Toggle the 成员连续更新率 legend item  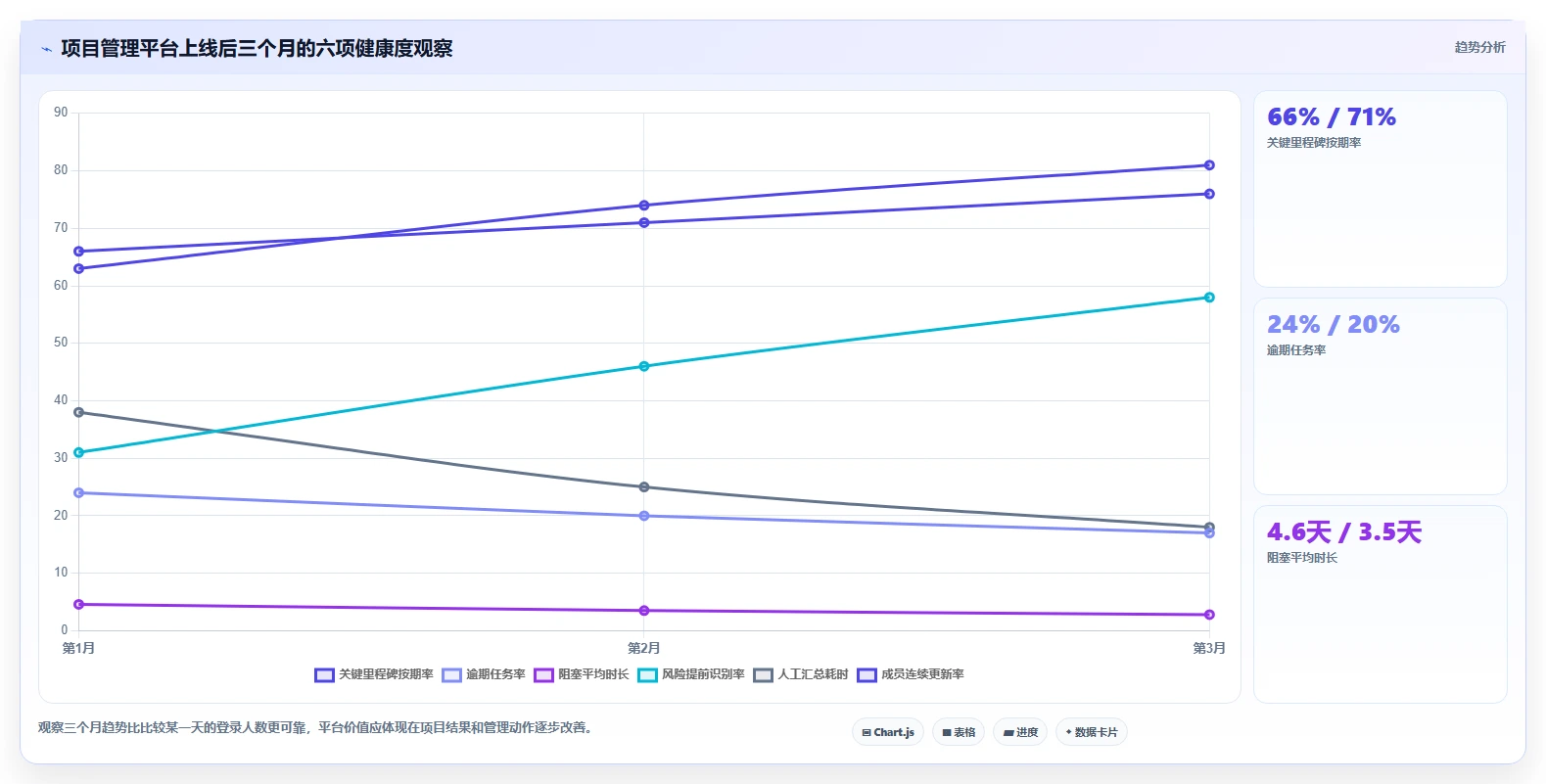pos(911,674)
